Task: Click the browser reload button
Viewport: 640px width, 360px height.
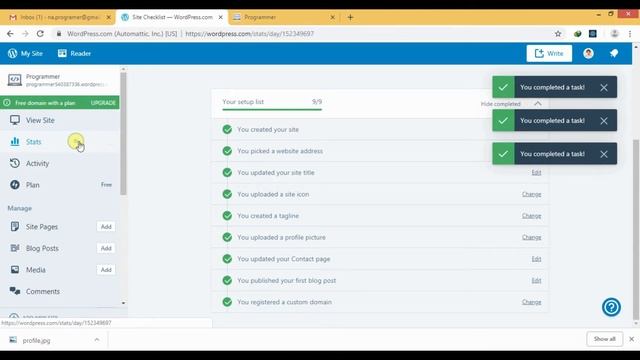Action: click(40, 34)
